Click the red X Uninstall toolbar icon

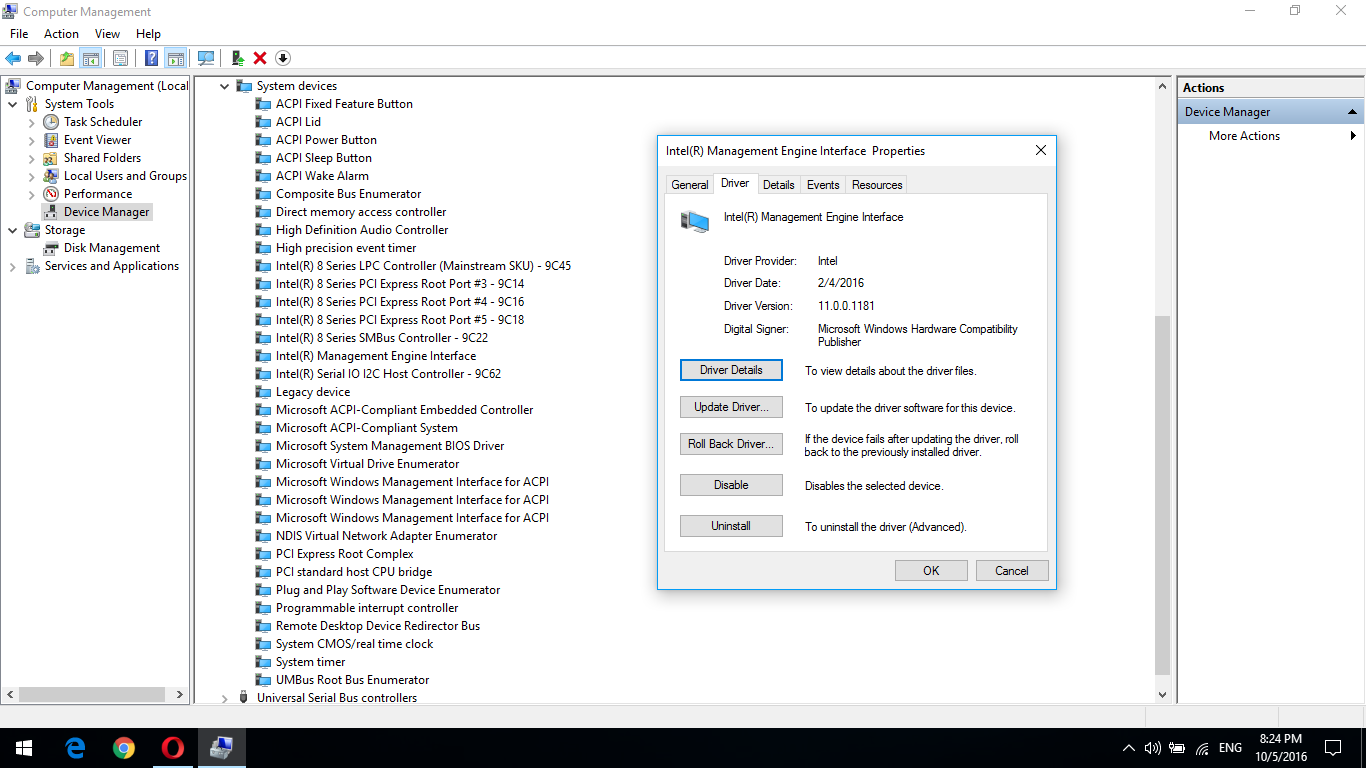click(x=260, y=59)
